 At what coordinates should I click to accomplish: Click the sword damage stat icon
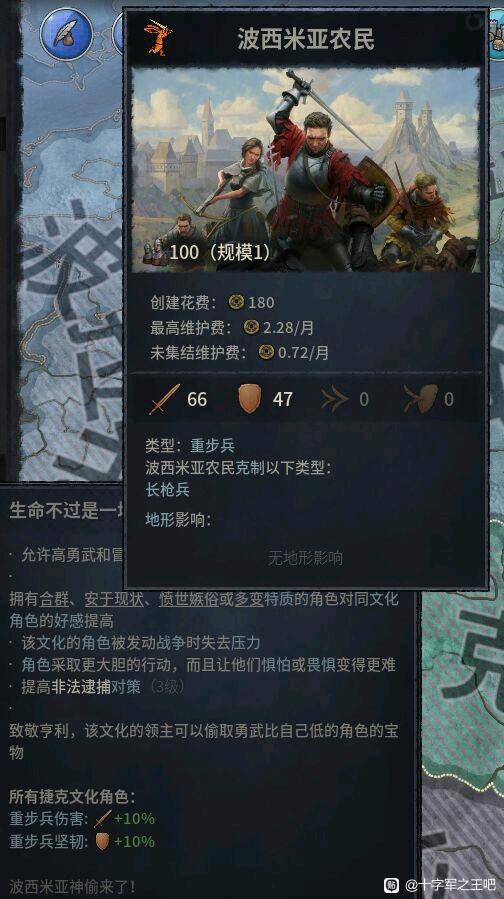[165, 399]
